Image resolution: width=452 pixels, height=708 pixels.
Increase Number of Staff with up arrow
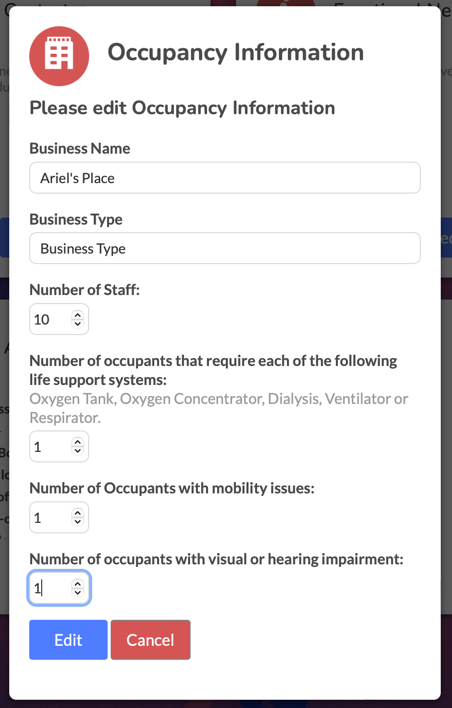point(78,315)
